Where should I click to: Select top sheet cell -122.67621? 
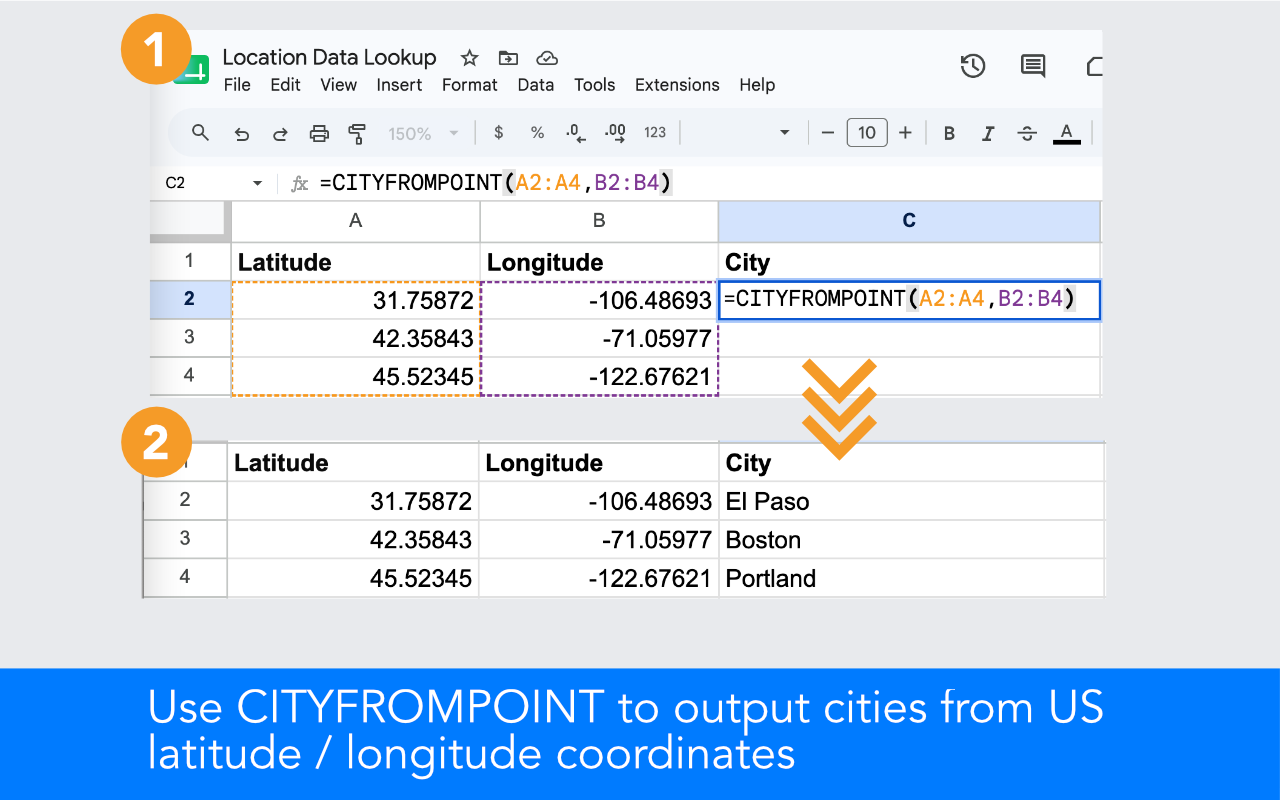[599, 376]
